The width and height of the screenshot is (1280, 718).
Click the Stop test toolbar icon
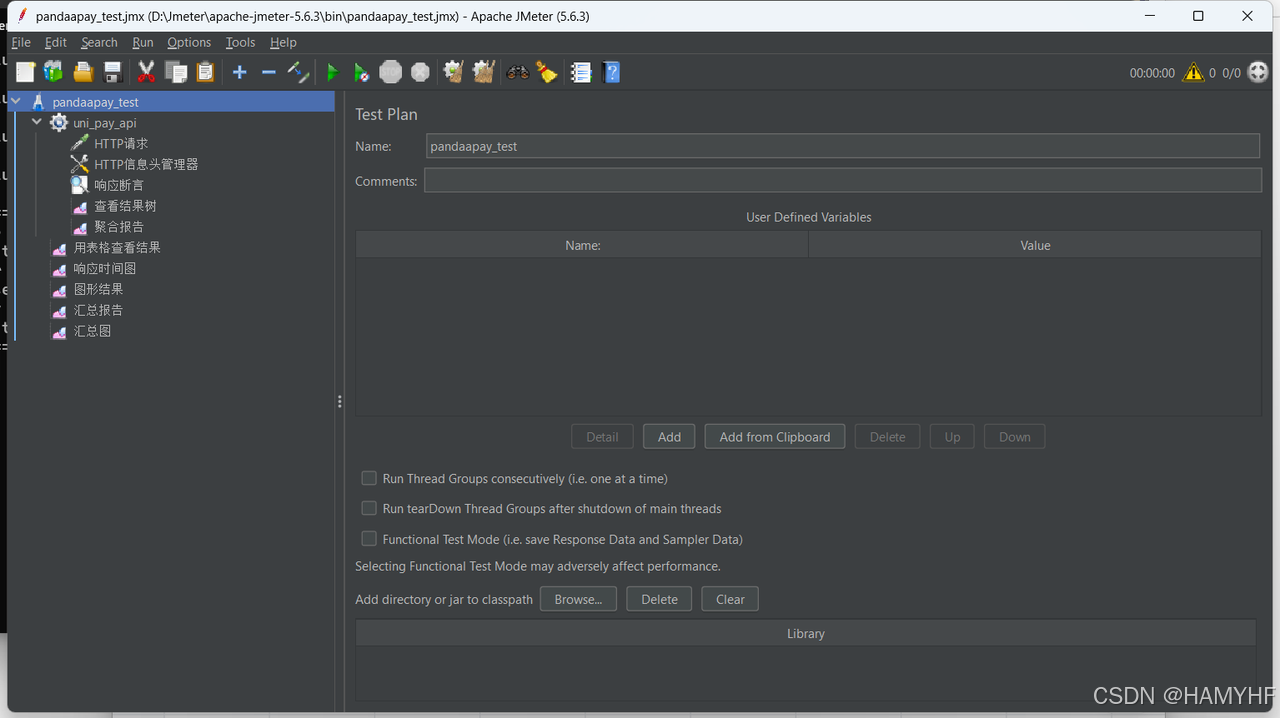pyautogui.click(x=390, y=72)
